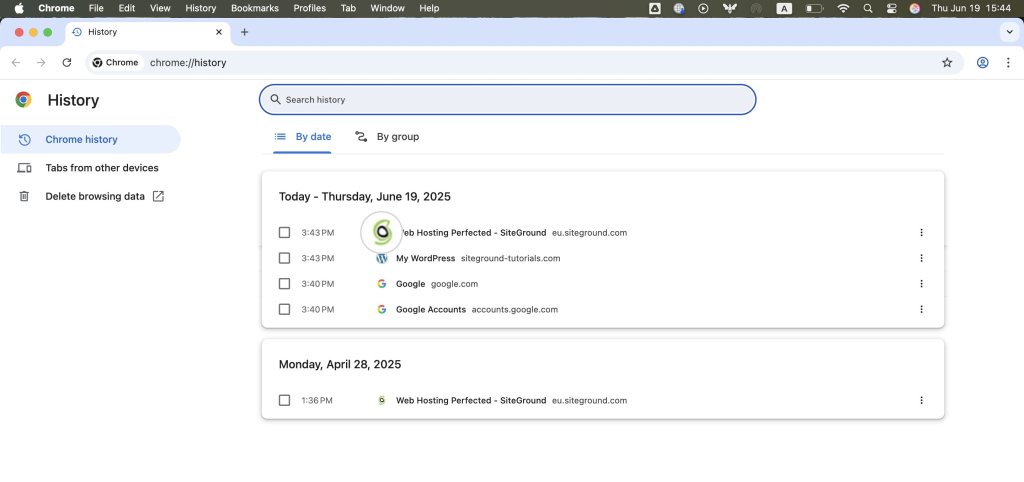Click the search magnifier icon in history search

[276, 99]
